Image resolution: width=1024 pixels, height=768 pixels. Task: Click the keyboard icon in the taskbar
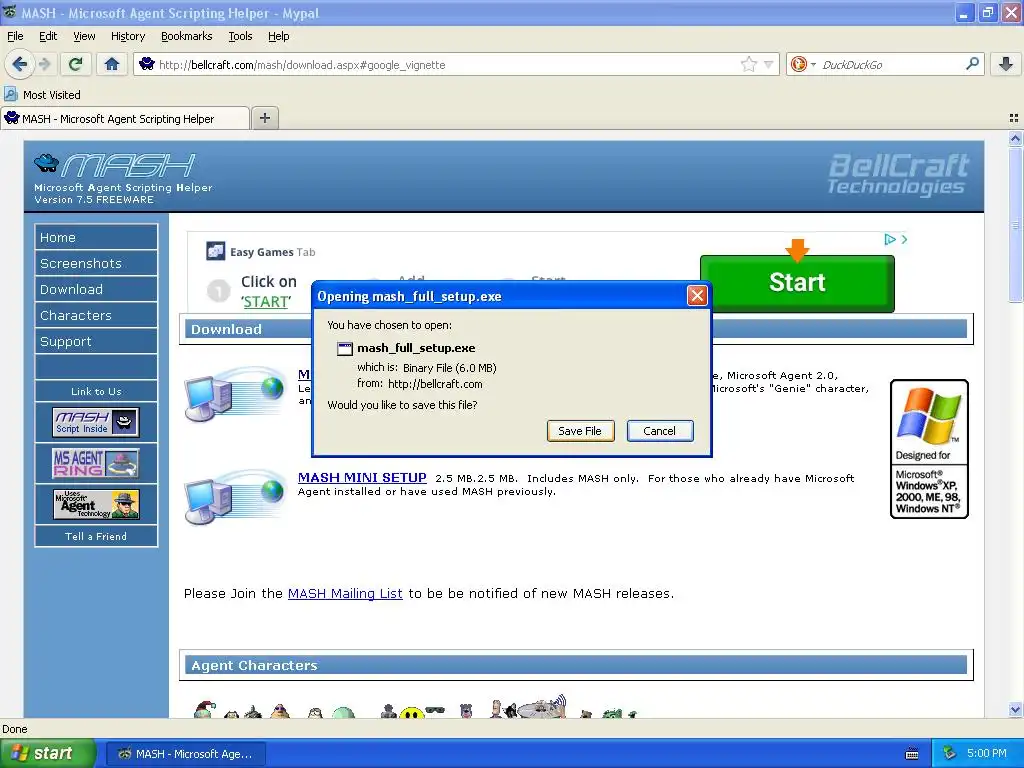(x=912, y=754)
